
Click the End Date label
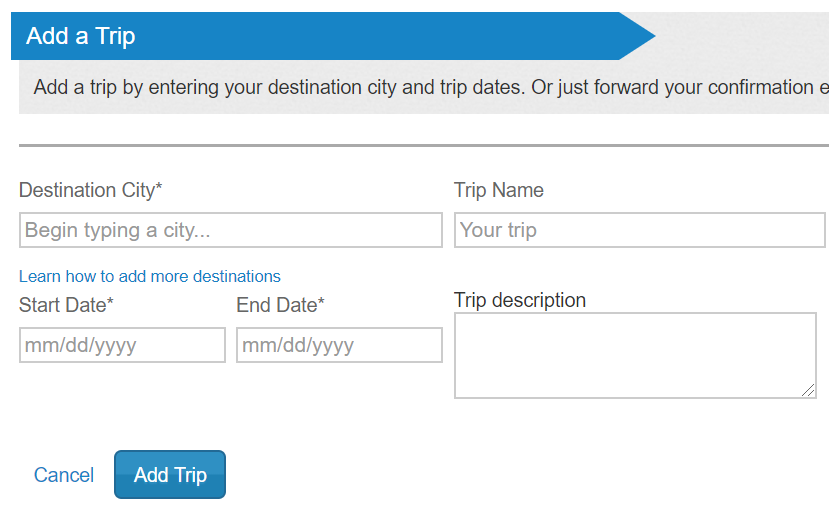pos(280,305)
